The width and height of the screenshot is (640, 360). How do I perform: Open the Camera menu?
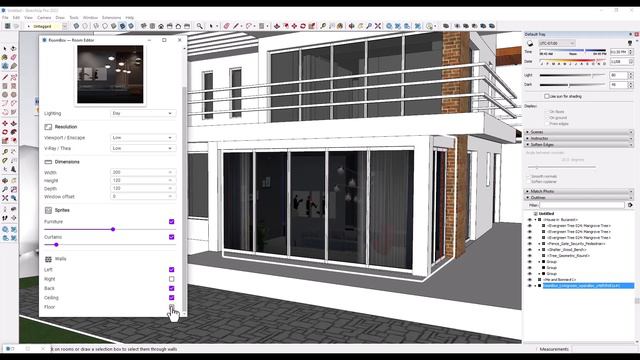44,18
